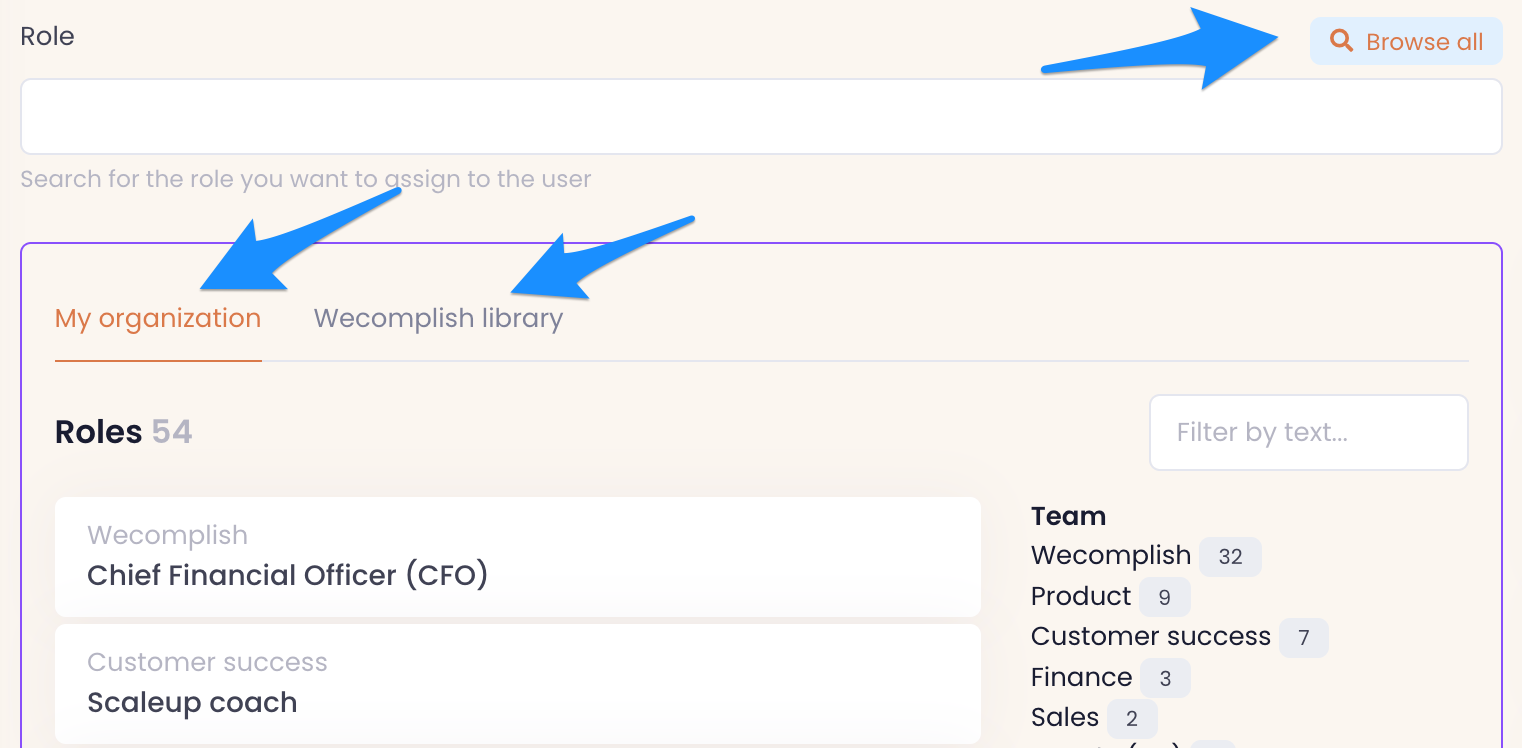Filter roles by Sales team
Viewport: 1522px width, 748px height.
click(x=1064, y=717)
